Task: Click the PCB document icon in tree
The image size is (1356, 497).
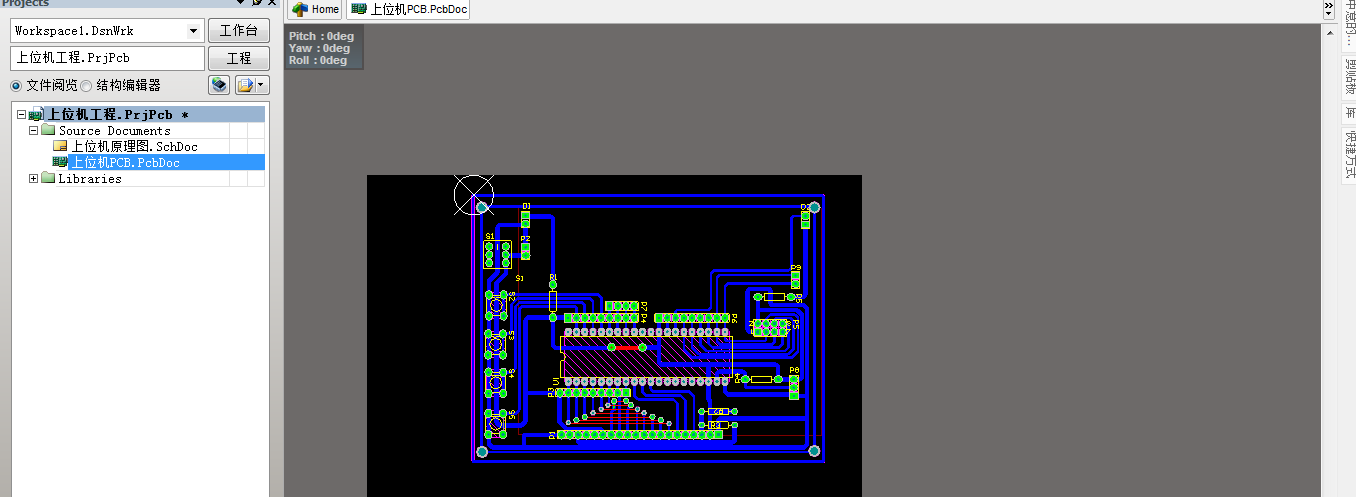Action: click(x=60, y=163)
